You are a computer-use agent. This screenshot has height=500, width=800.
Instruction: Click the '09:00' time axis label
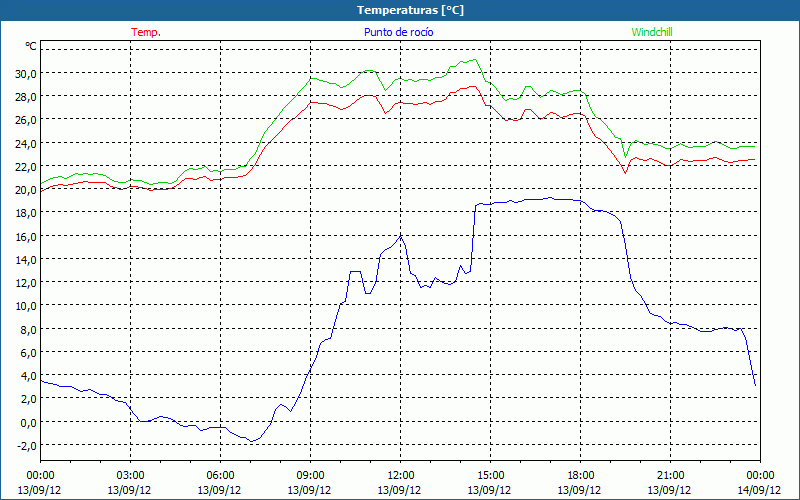coord(310,476)
